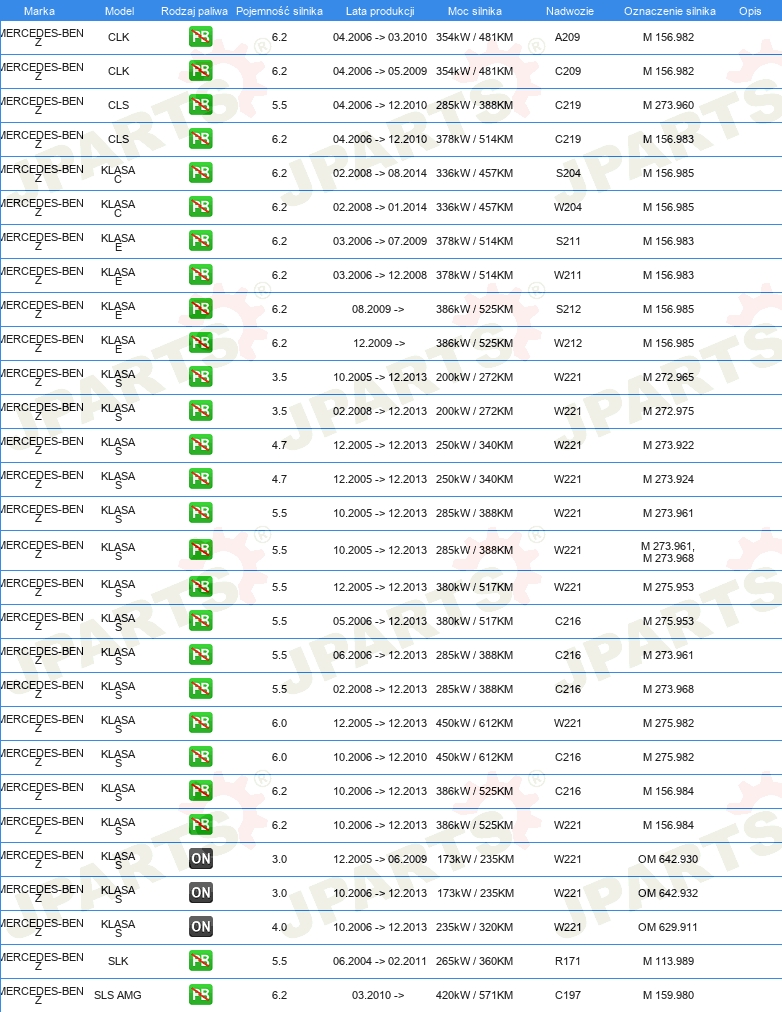782x1012 pixels.
Task: Click the Lata produkcji column header
Action: pos(380,11)
